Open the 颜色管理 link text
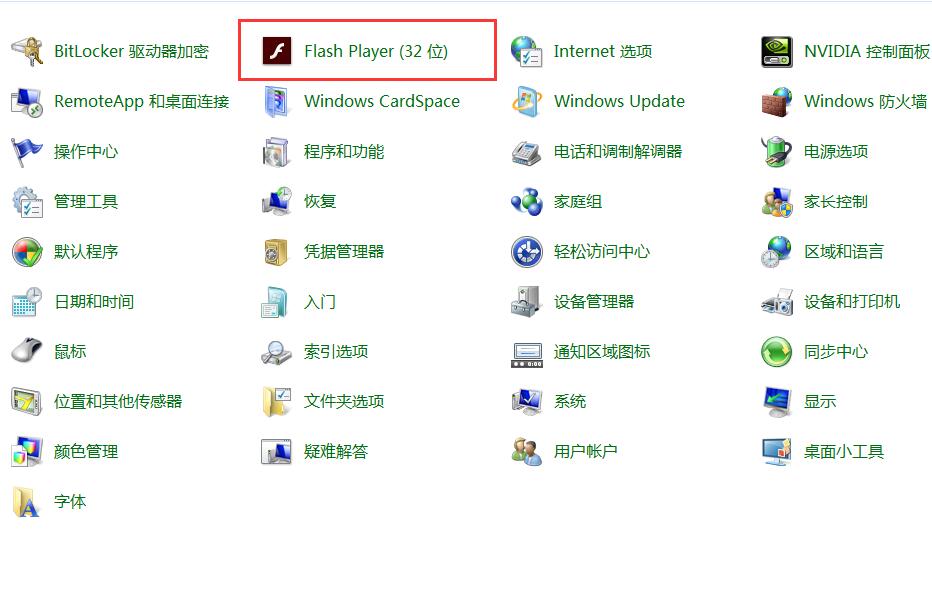Image resolution: width=932 pixels, height=612 pixels. [x=86, y=452]
